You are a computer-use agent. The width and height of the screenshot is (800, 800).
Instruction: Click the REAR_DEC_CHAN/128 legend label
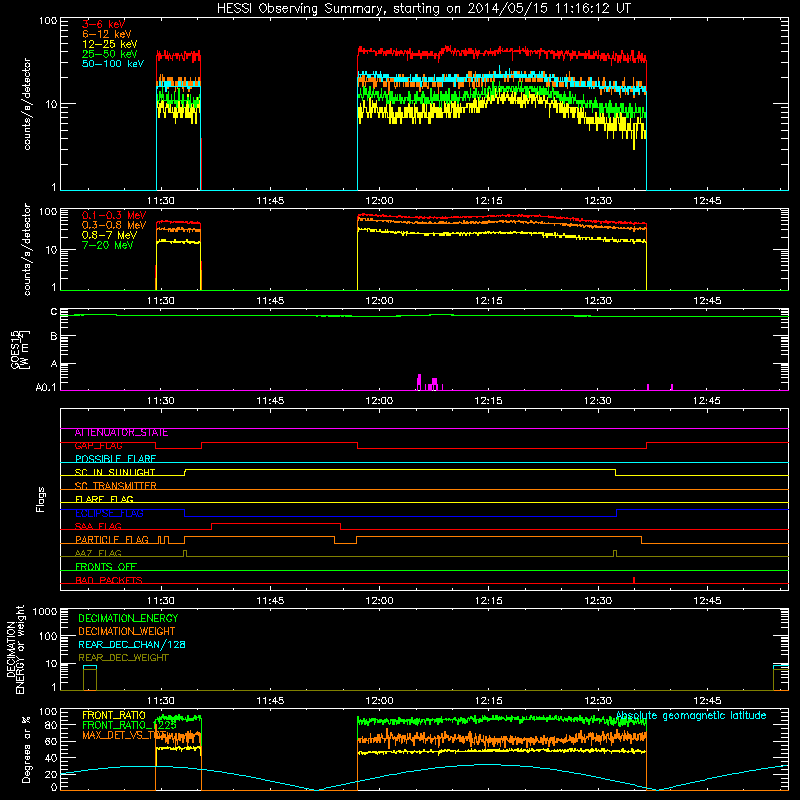(x=132, y=645)
